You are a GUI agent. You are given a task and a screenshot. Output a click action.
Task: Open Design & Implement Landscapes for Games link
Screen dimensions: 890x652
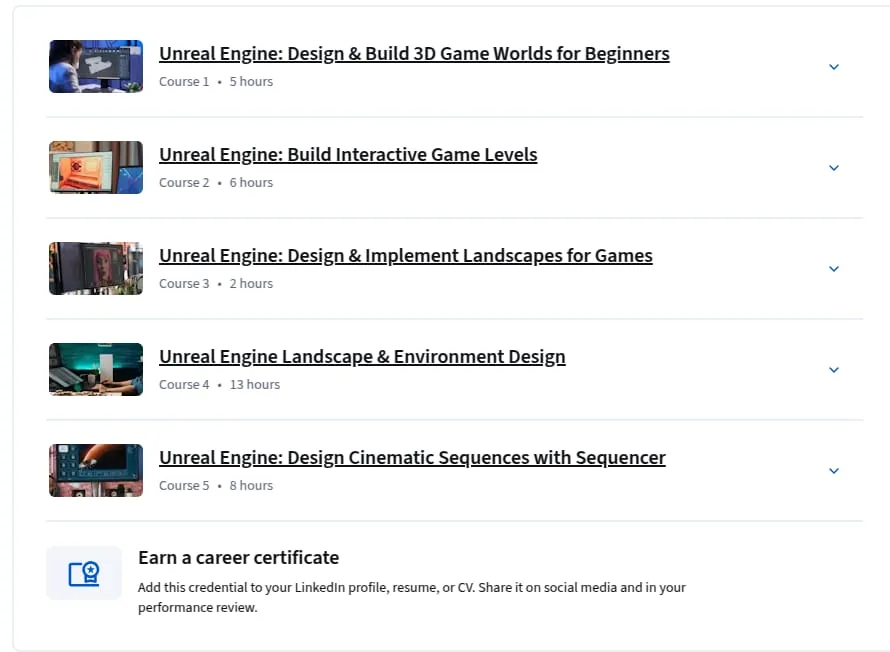pyautogui.click(x=405, y=256)
